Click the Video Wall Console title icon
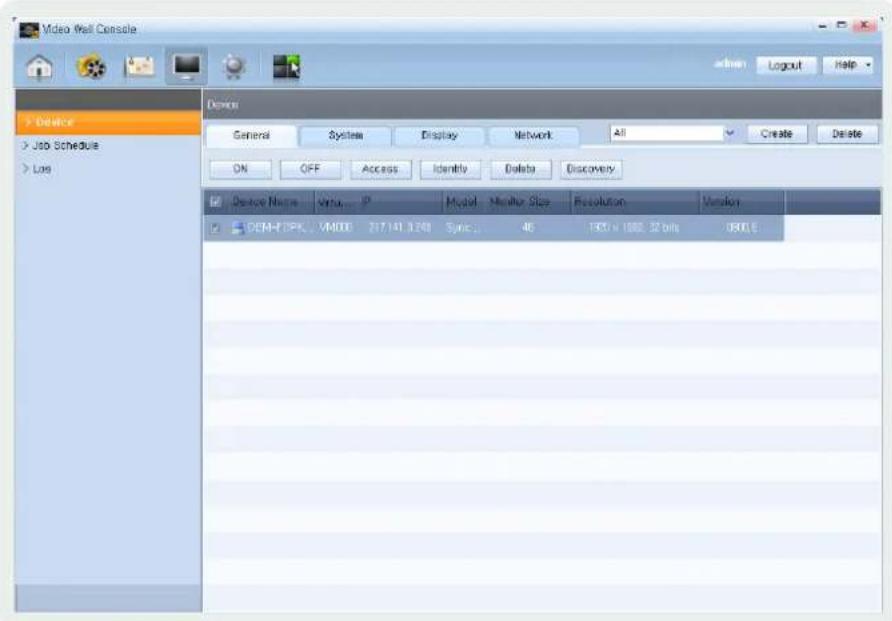892x621 pixels. click(29, 30)
